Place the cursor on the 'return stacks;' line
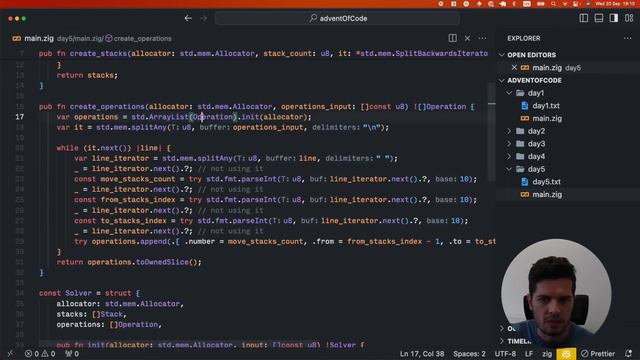The width and height of the screenshot is (640, 360). pos(87,75)
